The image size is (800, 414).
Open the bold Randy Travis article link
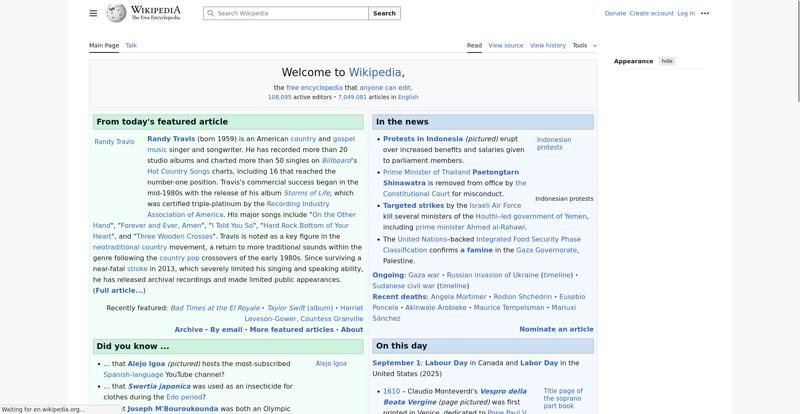(171, 139)
